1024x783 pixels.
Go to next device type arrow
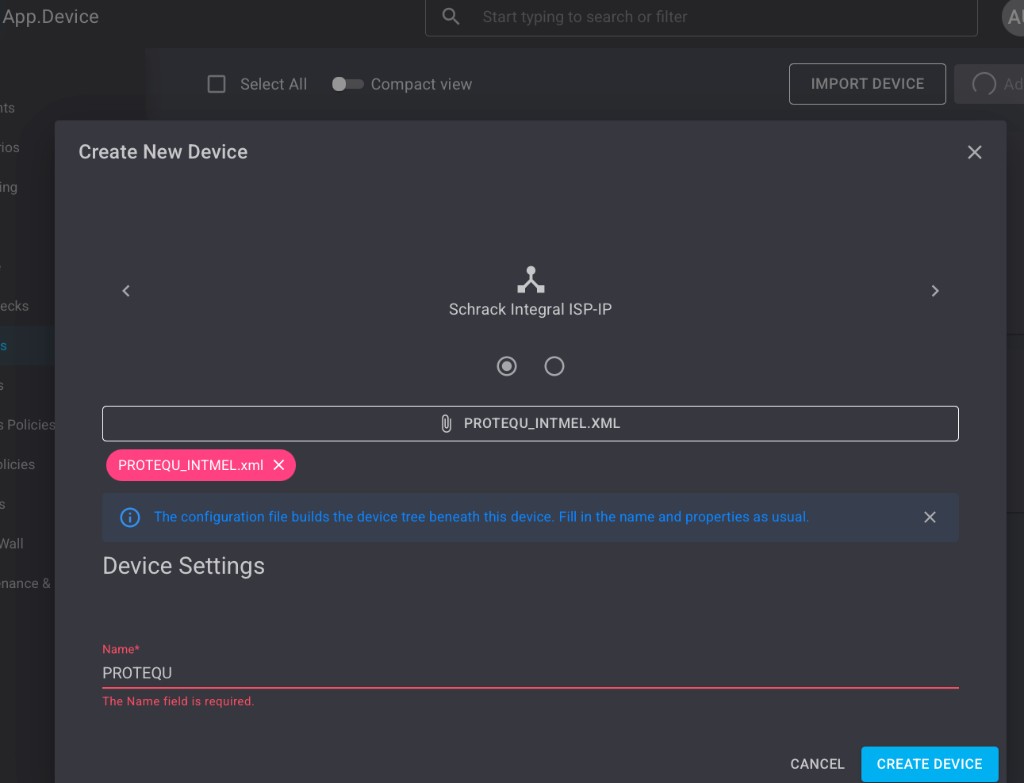(935, 291)
